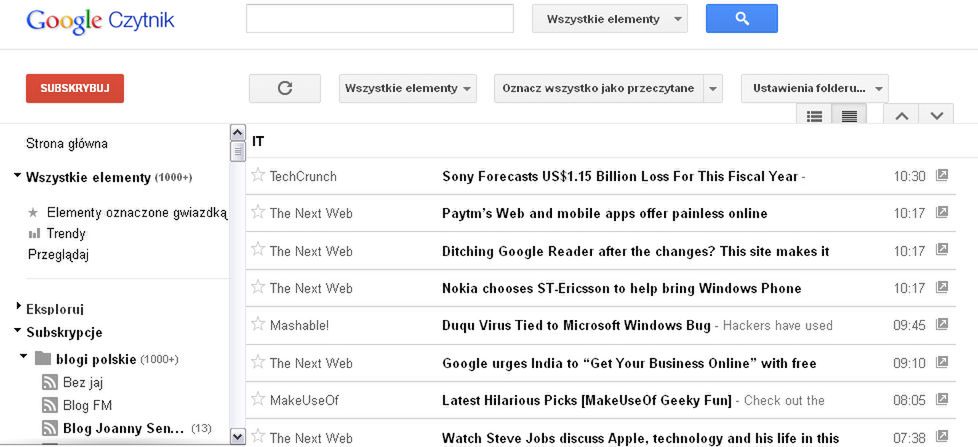Select Blog Joanny Sen subscription
Screen dimensions: 978x447
pos(123,429)
